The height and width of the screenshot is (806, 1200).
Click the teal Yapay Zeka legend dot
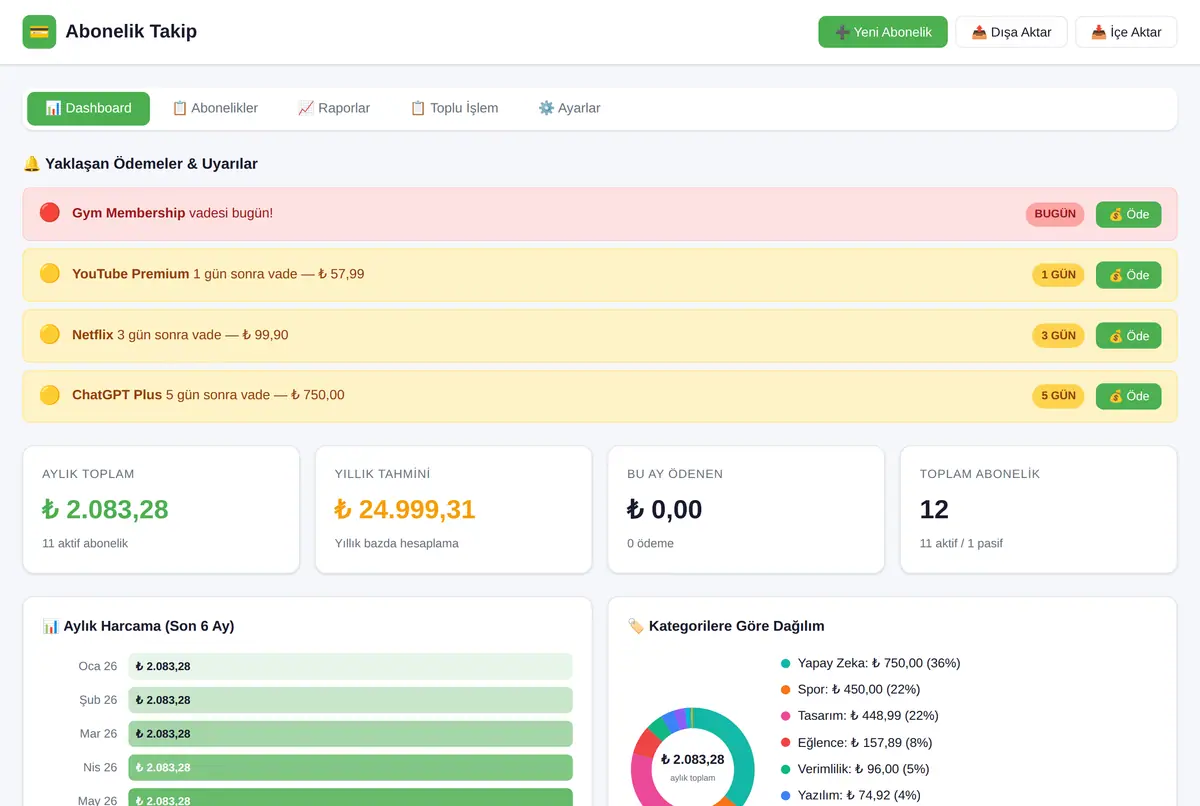click(x=786, y=663)
